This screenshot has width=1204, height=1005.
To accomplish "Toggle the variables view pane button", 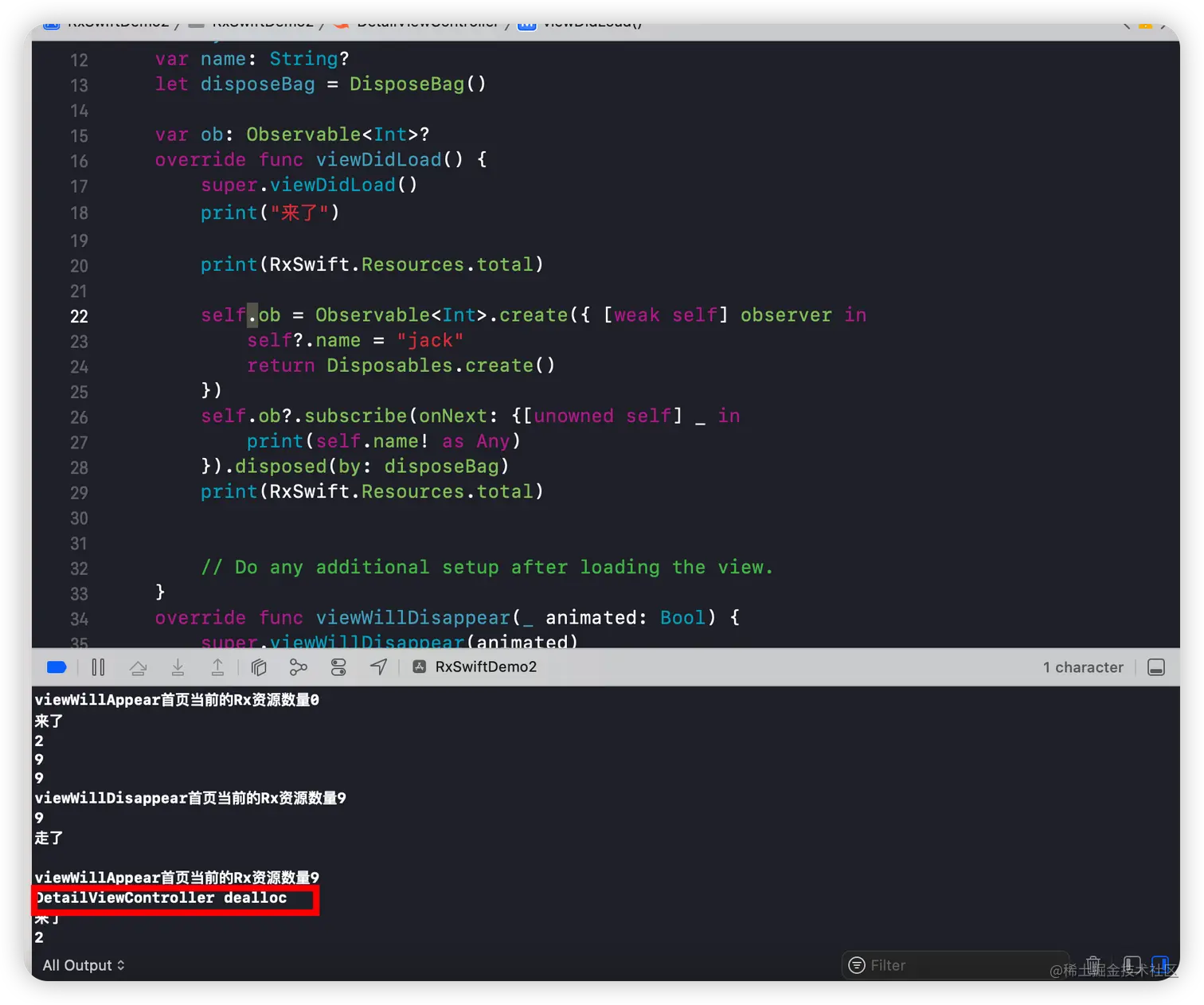I will pos(1132,964).
